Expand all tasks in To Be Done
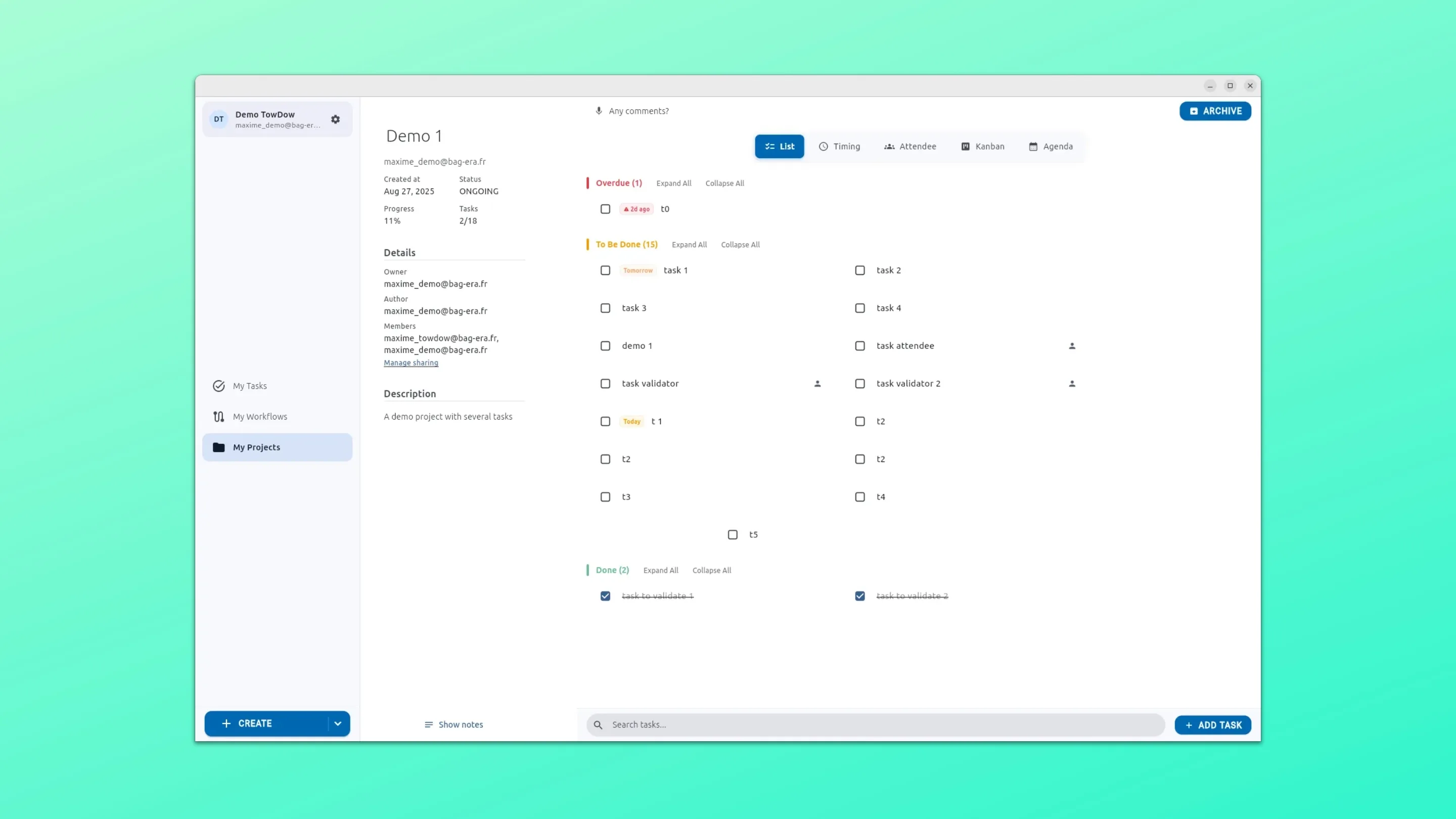 689,245
